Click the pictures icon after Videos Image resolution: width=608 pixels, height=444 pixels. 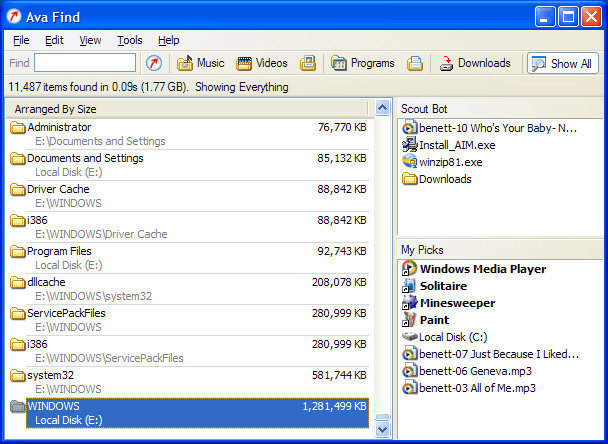tap(308, 63)
